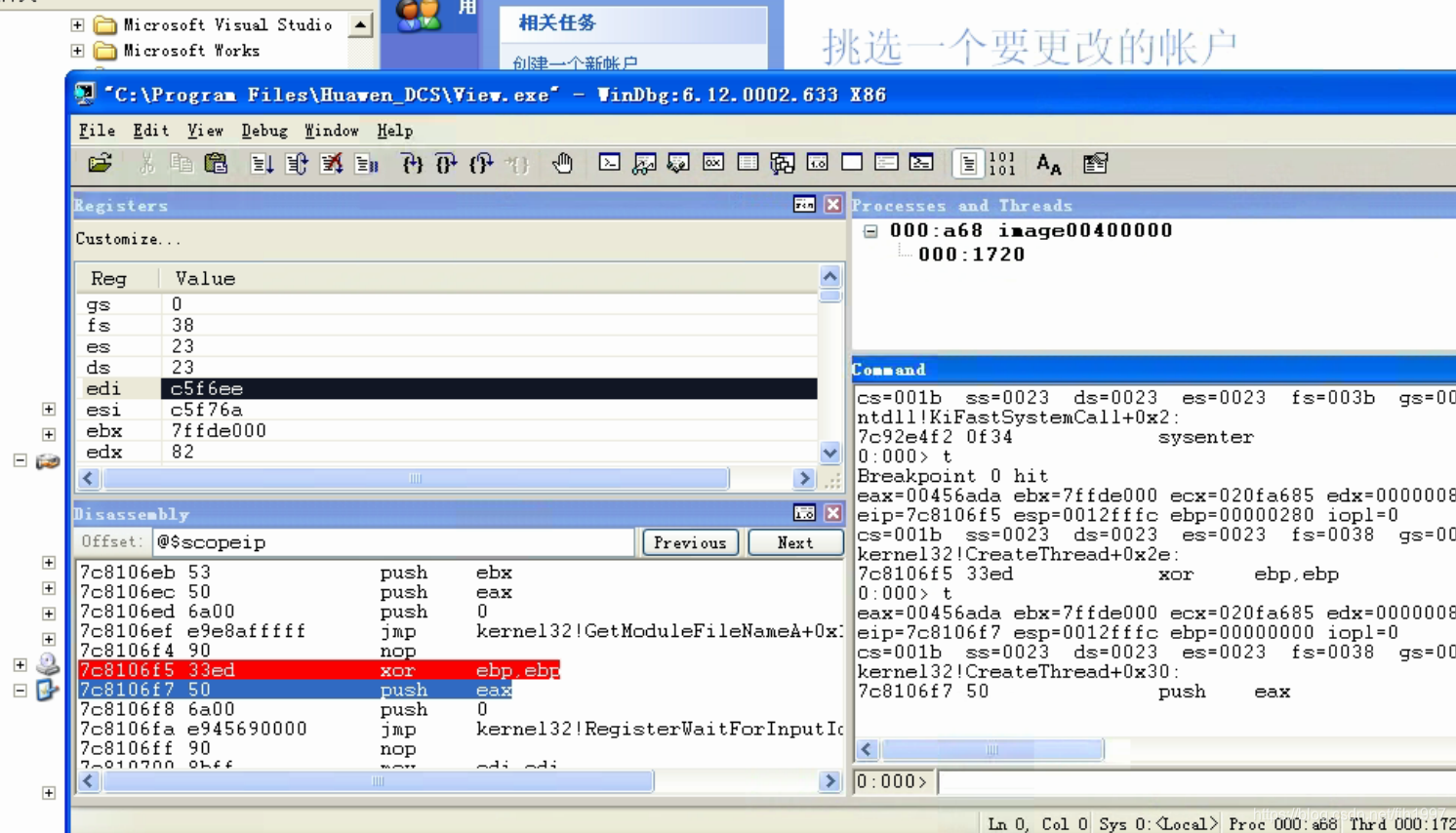Collapse the 000:a68 image00400000 process node
Screen dimensions: 1456x833
tap(870, 231)
